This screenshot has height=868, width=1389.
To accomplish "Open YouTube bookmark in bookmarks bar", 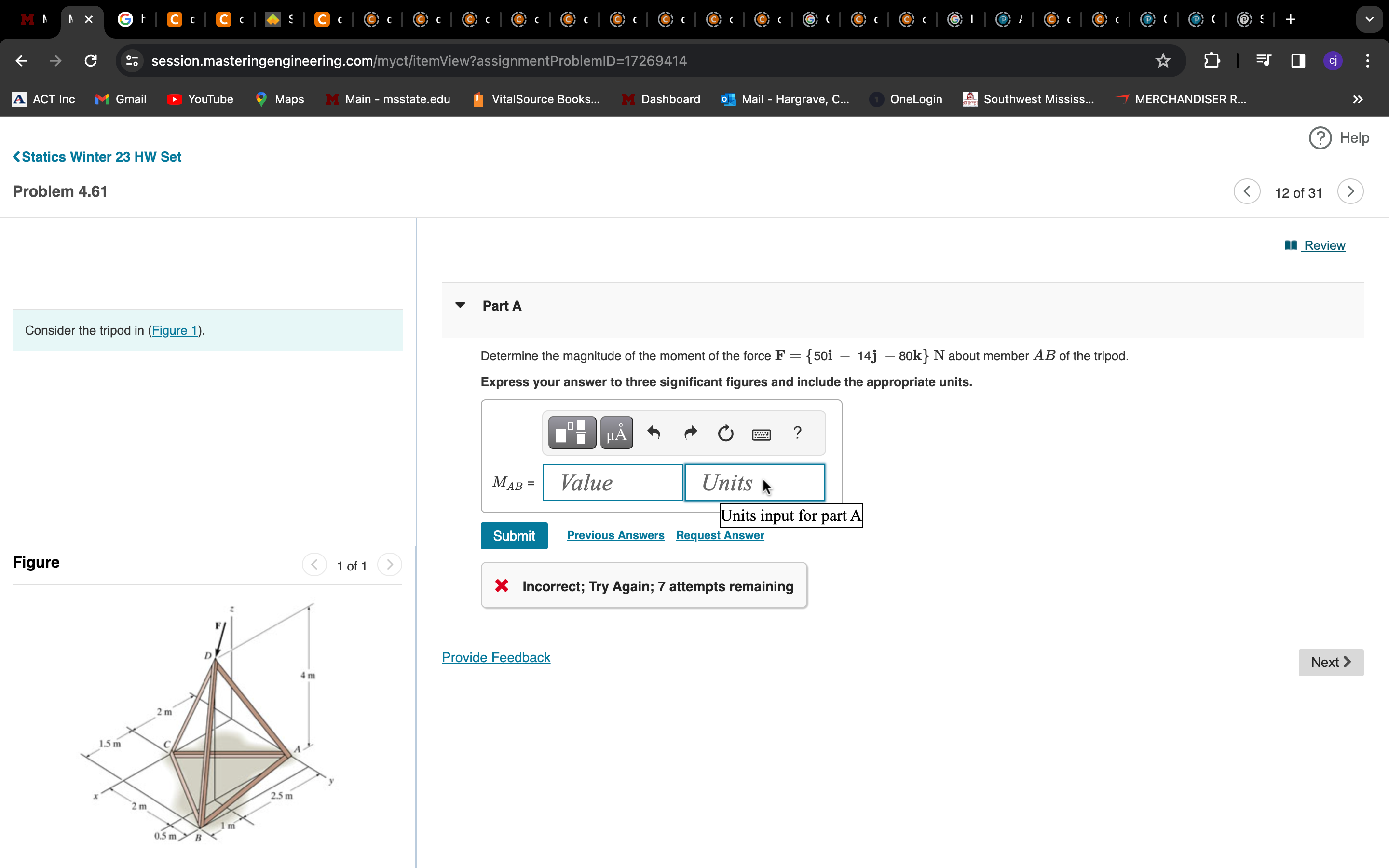I will [x=200, y=99].
